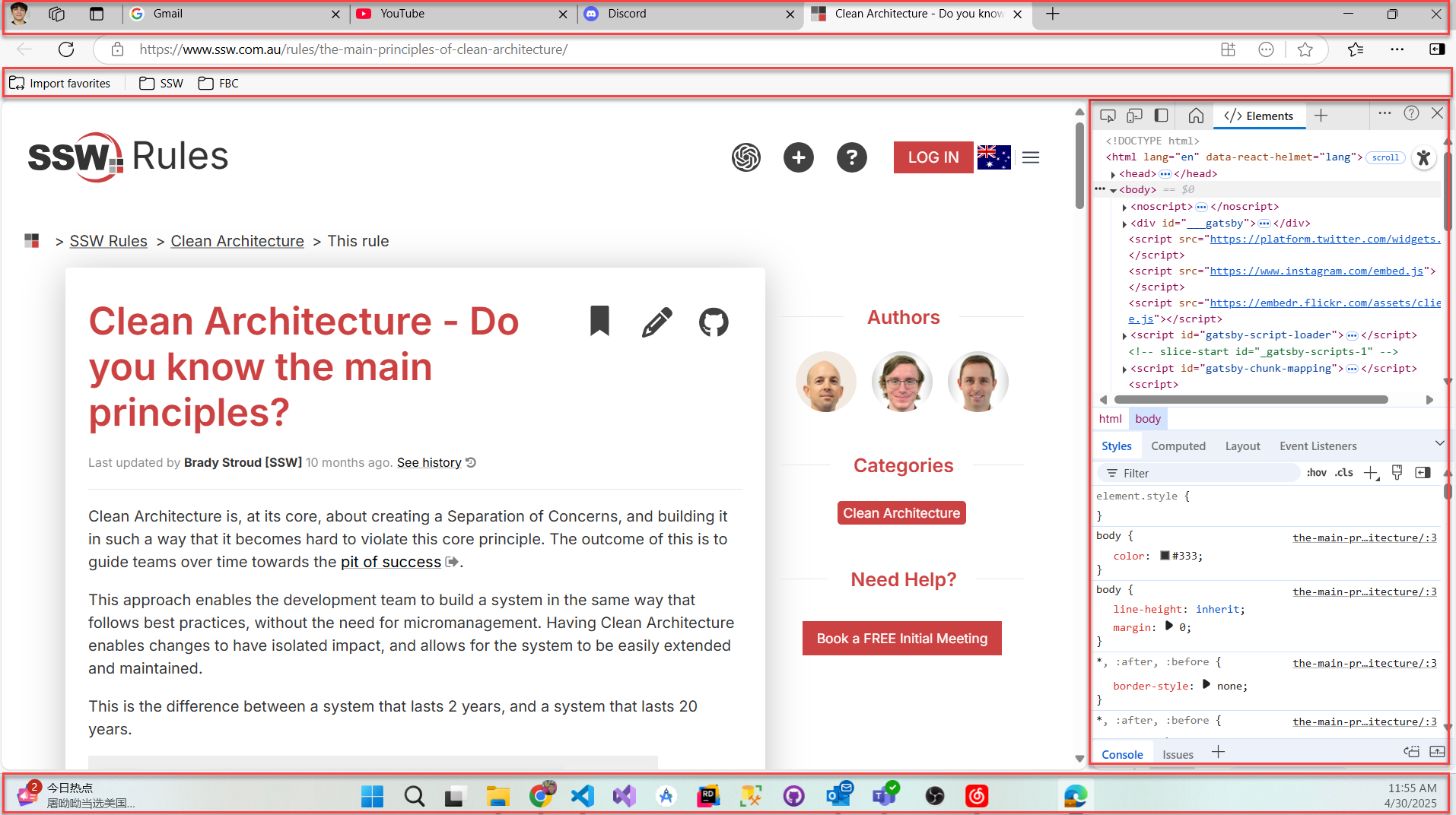Expand the margin shorthand property triangle
The image size is (1456, 815).
(x=1169, y=626)
